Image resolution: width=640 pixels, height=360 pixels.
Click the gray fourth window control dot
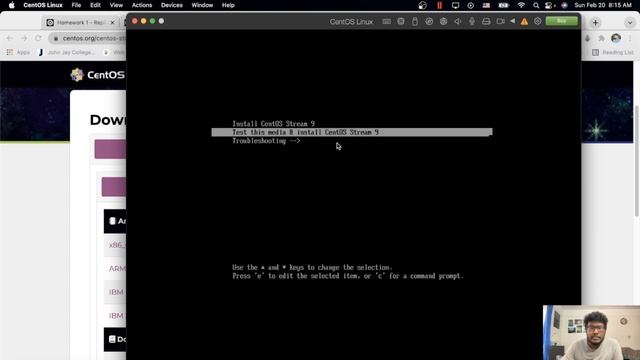coord(161,21)
